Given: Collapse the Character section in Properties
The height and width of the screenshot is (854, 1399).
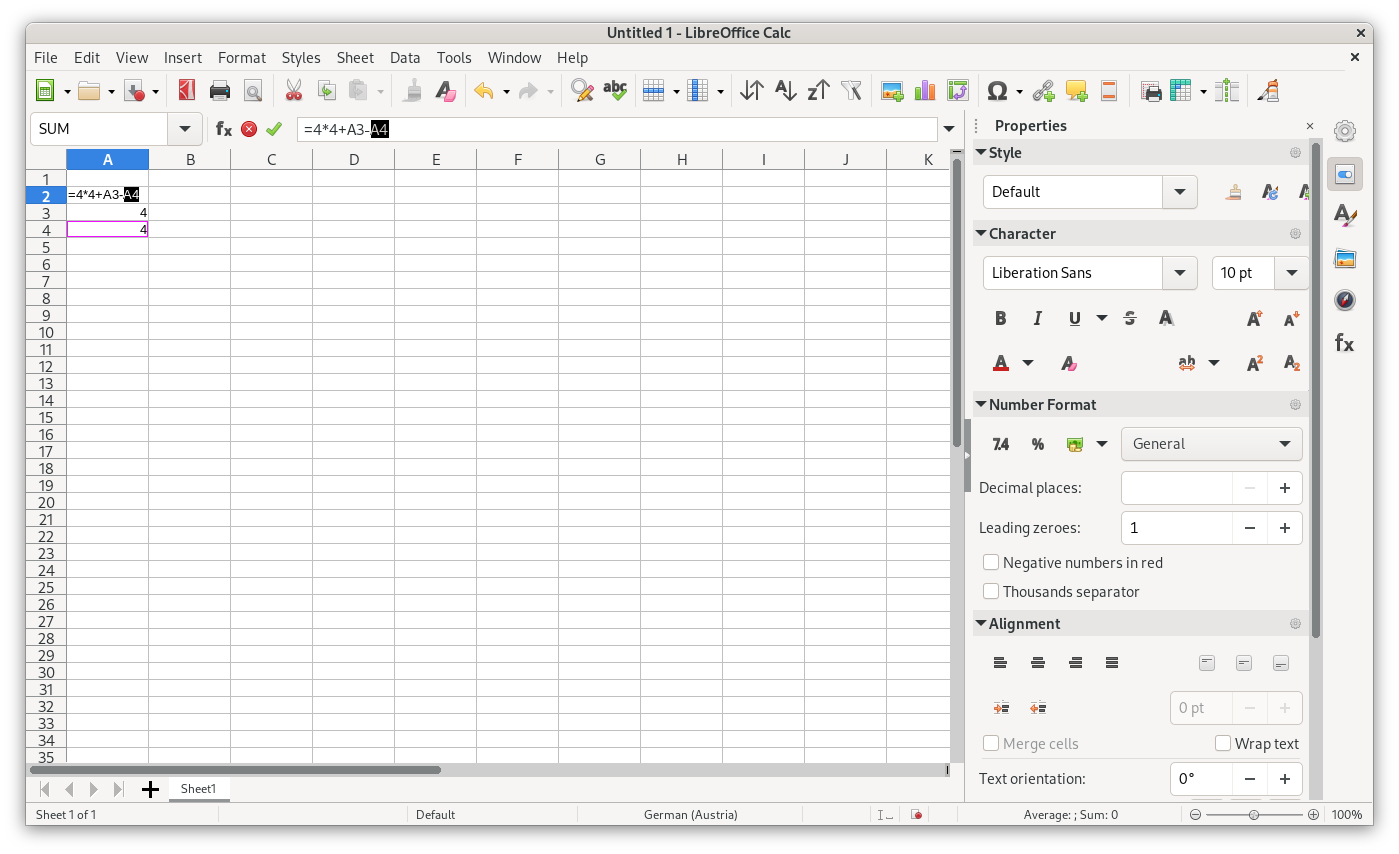Looking at the screenshot, I should [x=981, y=234].
